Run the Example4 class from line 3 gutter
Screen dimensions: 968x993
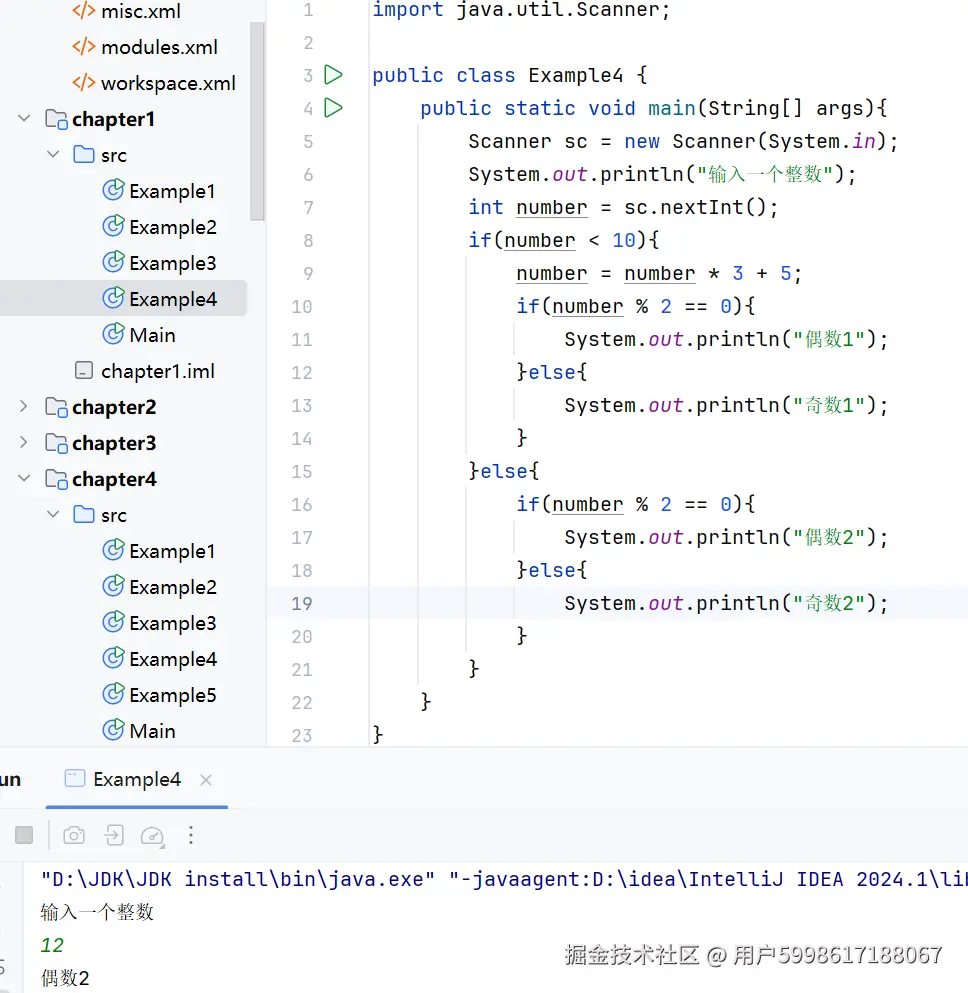(x=333, y=75)
